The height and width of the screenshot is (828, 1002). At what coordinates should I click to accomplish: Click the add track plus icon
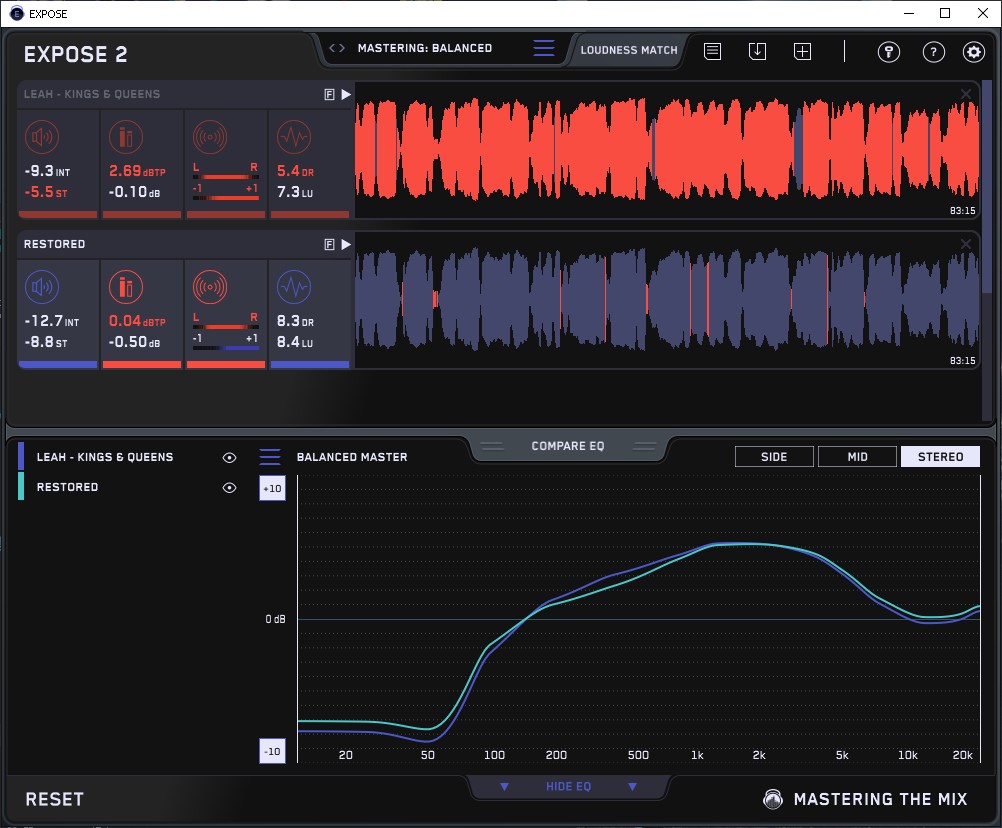coord(803,51)
